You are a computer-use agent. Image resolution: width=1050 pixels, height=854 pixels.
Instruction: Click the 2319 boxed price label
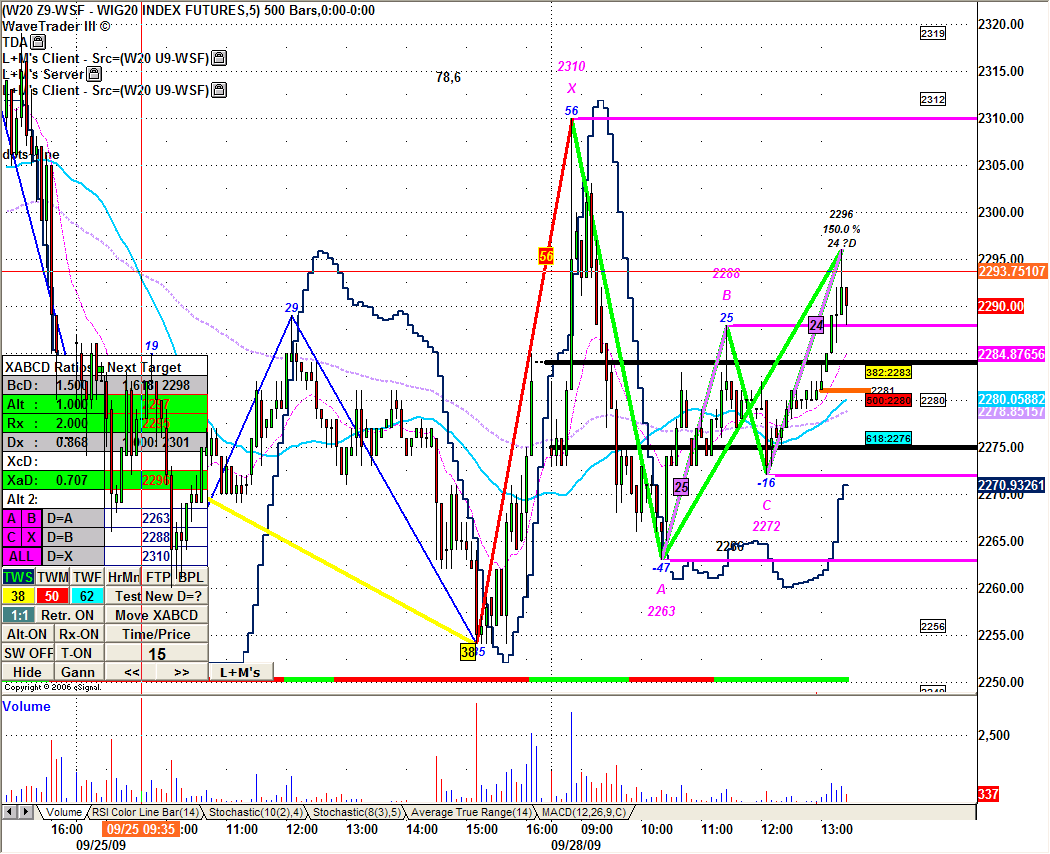point(933,33)
